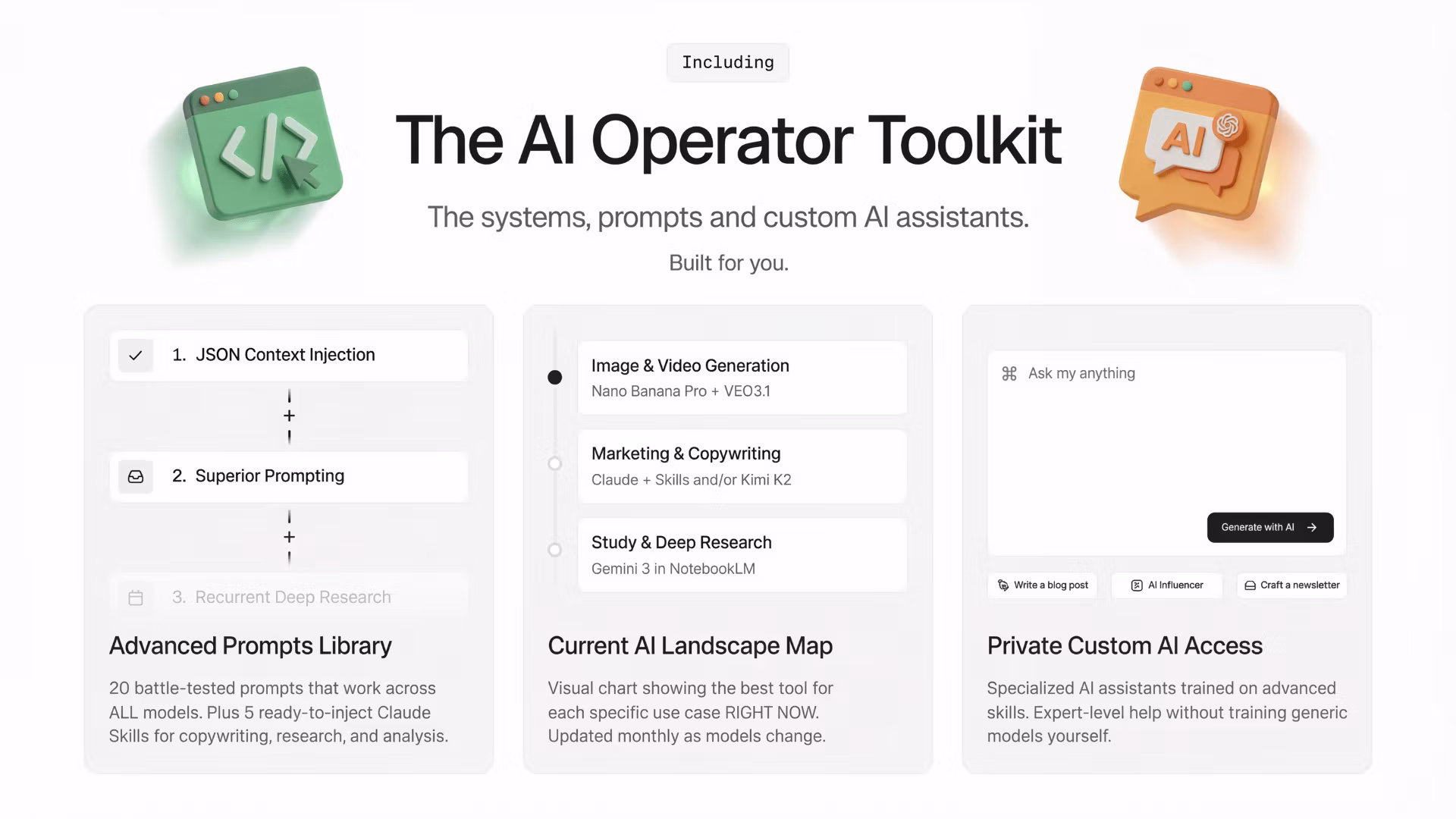Screen dimensions: 1456x819
Task: Click the inbox icon on Craft a newsletter
Action: (1250, 585)
